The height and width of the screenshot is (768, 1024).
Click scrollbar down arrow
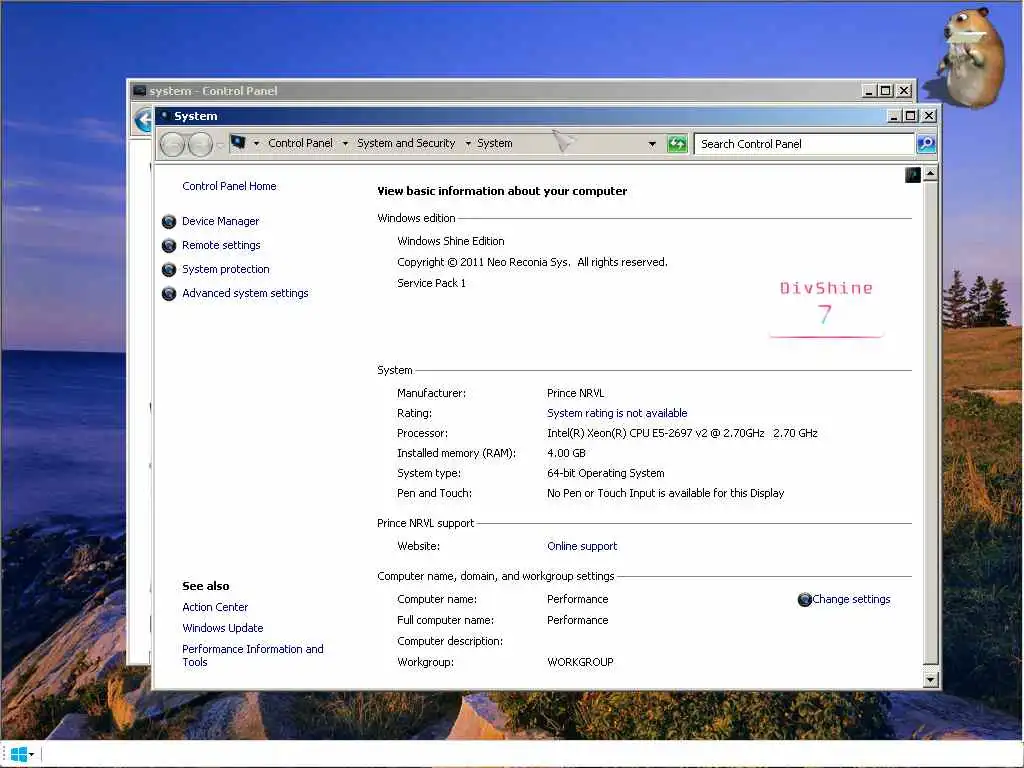[931, 680]
